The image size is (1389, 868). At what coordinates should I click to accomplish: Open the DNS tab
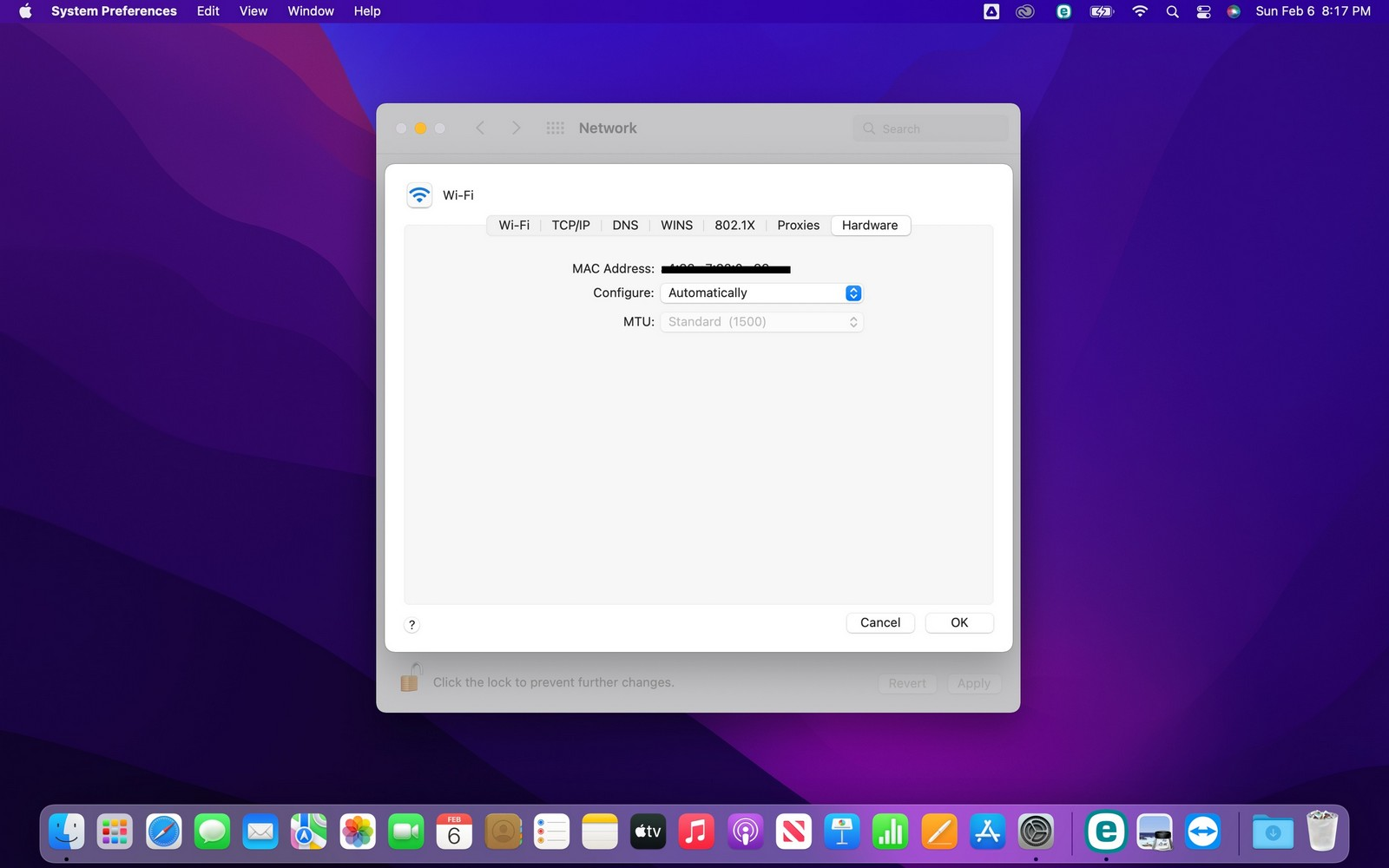tap(625, 226)
